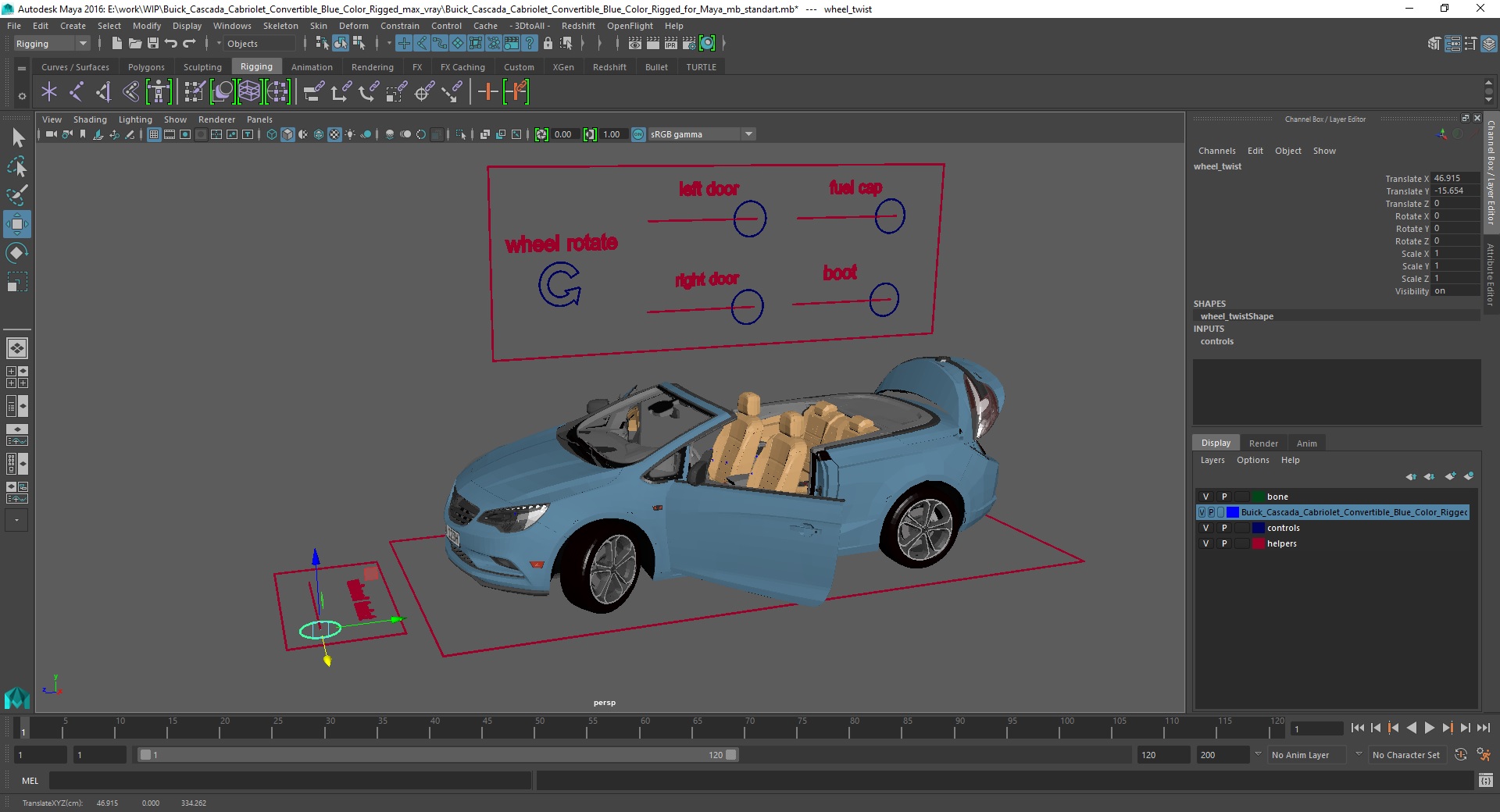The width and height of the screenshot is (1500, 812).
Task: Open the shelf options menu arrow
Action: click(x=22, y=96)
